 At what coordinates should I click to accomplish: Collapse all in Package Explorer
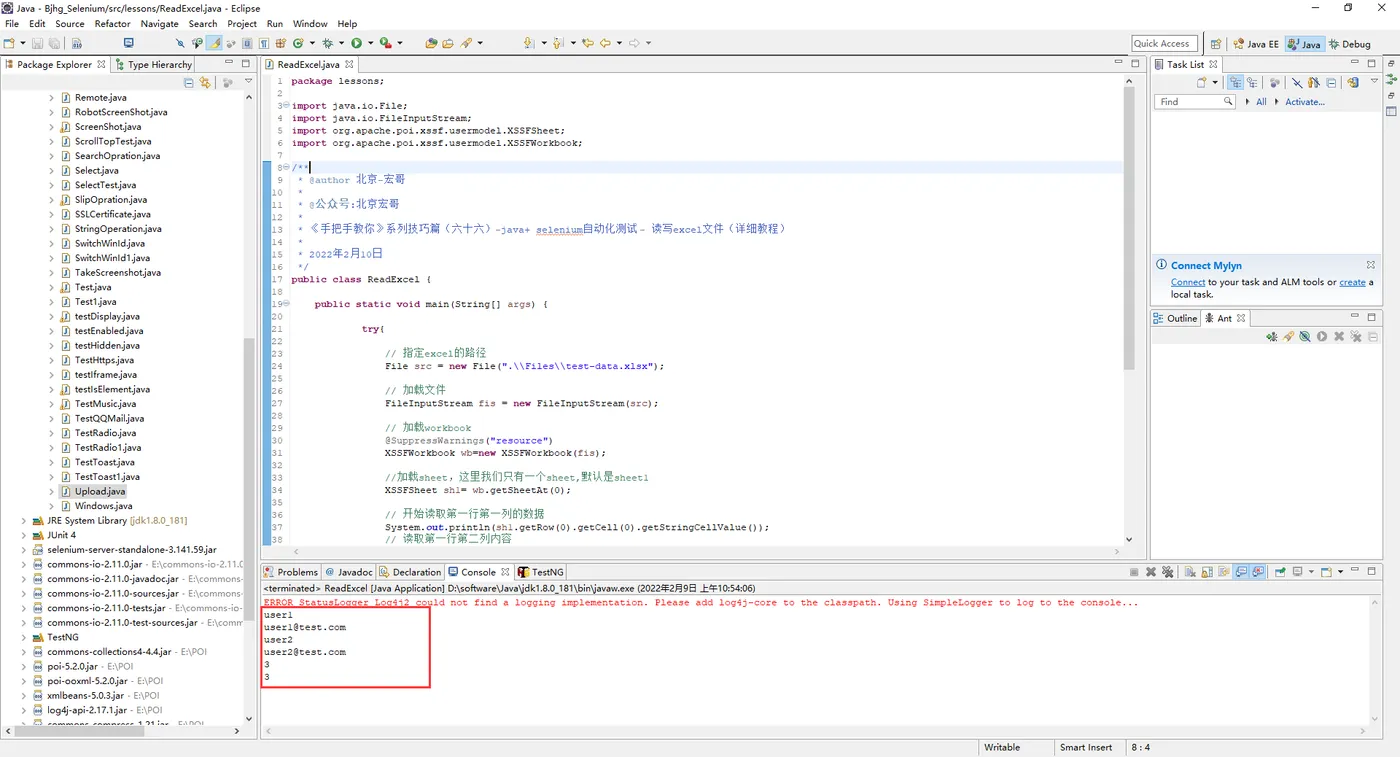(x=189, y=83)
